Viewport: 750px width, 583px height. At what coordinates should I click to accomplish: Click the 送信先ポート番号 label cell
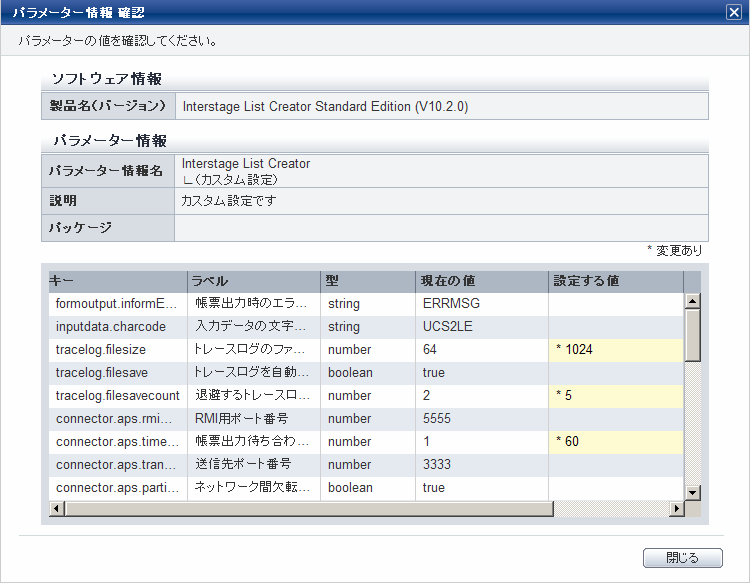tap(254, 464)
